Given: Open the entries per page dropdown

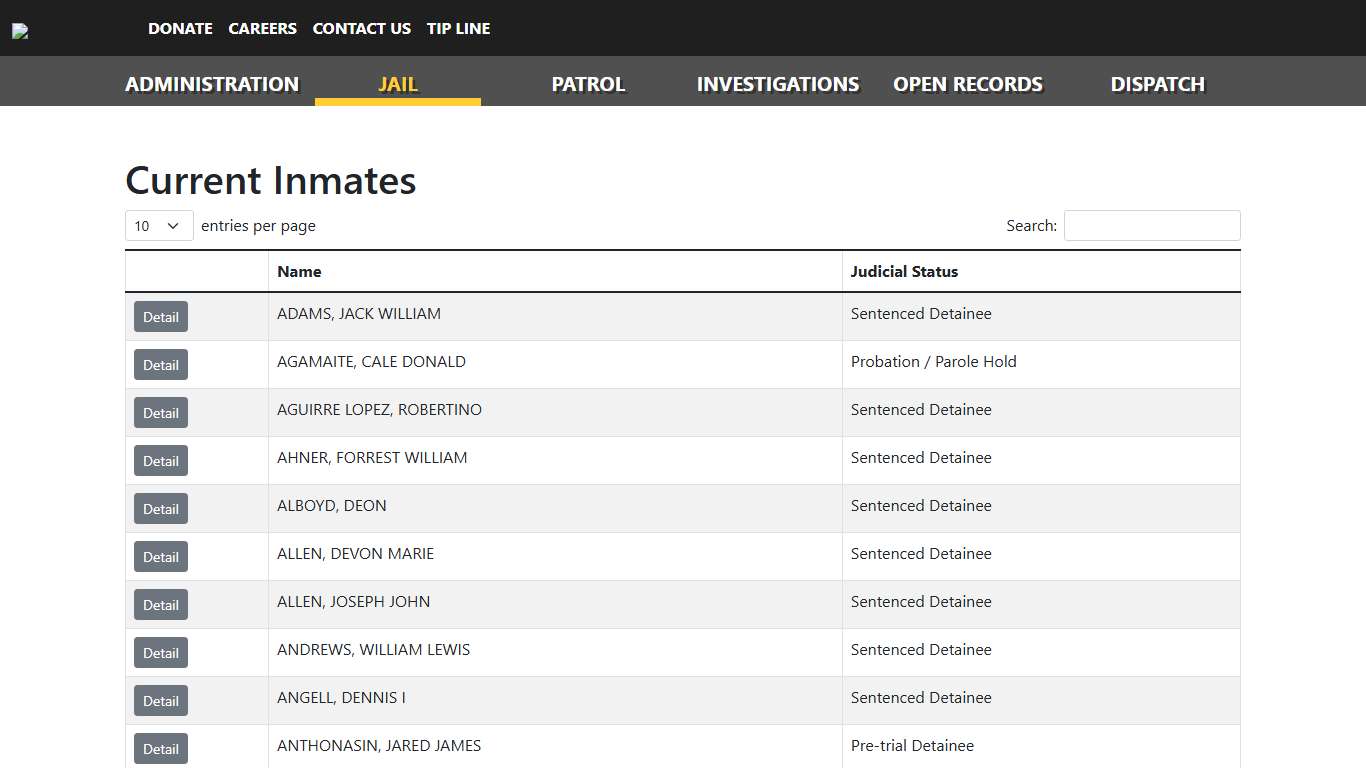Looking at the screenshot, I should click(157, 225).
